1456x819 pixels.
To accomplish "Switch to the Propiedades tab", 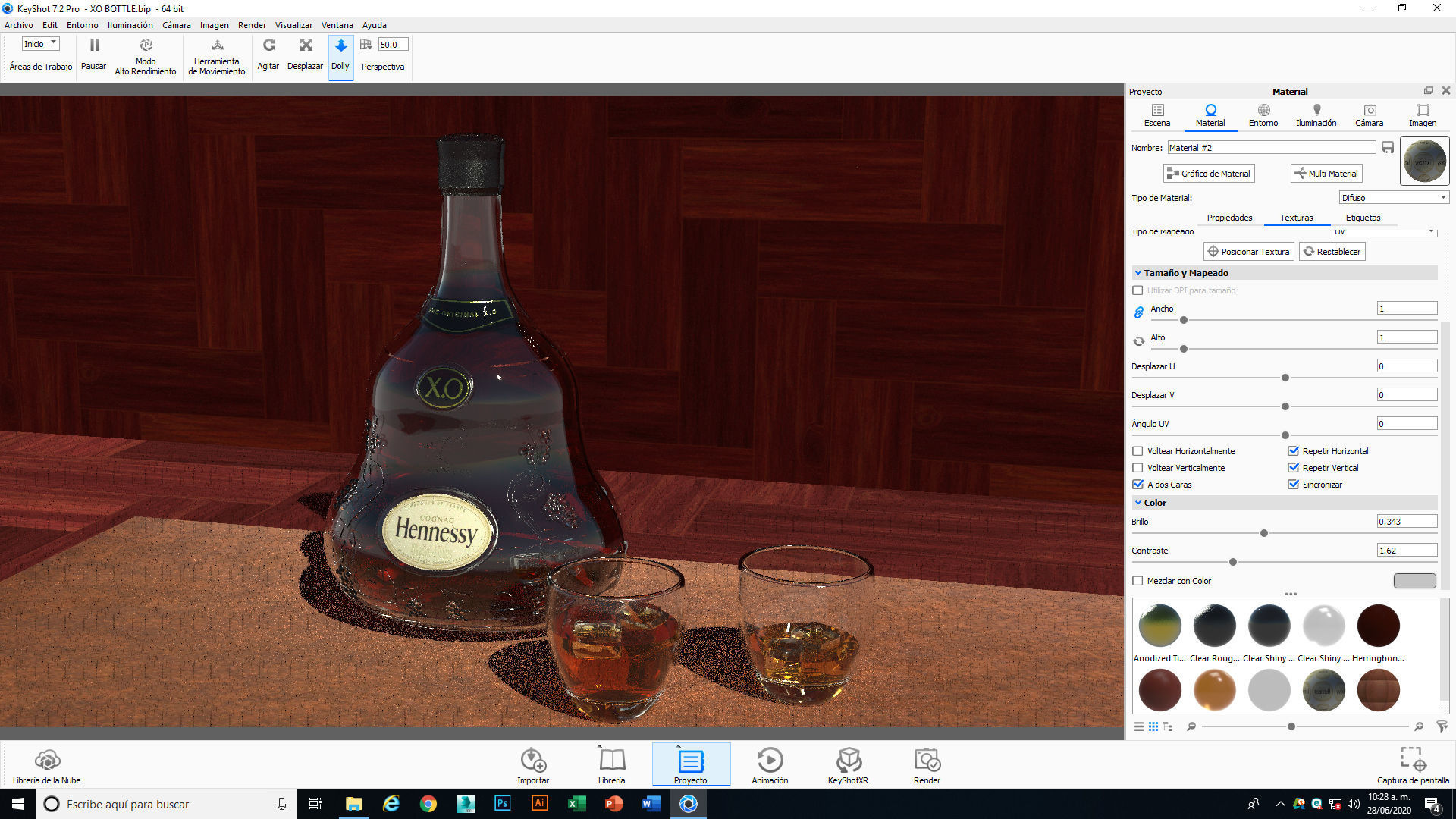I will [x=1229, y=218].
